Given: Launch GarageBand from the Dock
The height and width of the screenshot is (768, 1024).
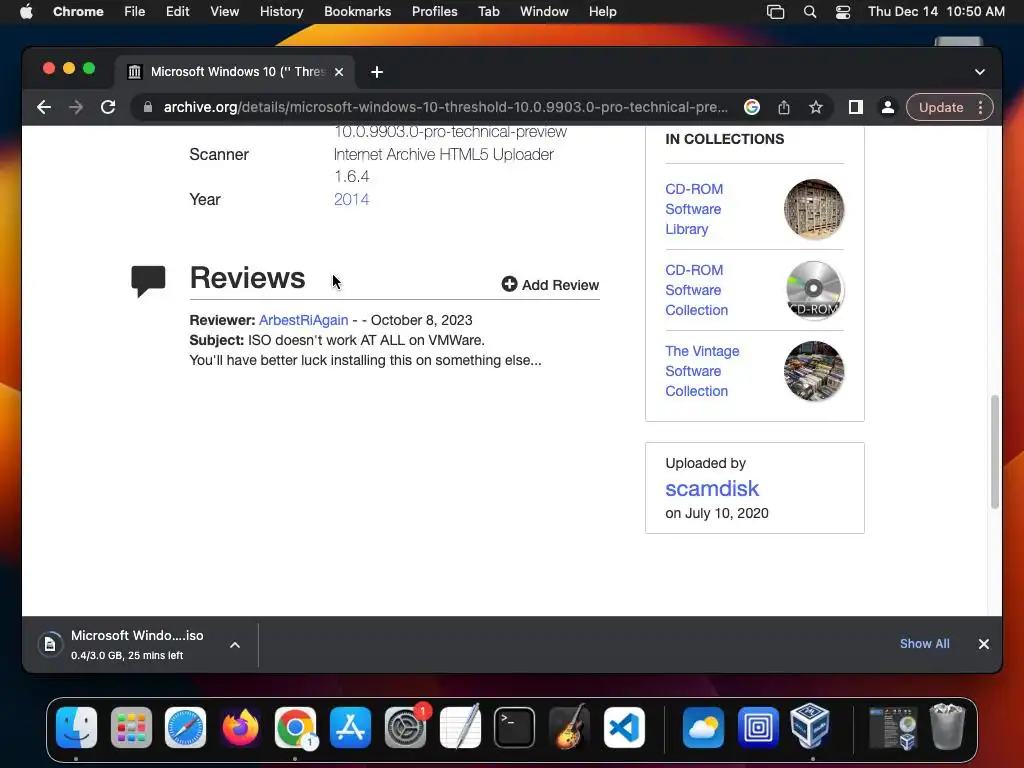Looking at the screenshot, I should 569,727.
